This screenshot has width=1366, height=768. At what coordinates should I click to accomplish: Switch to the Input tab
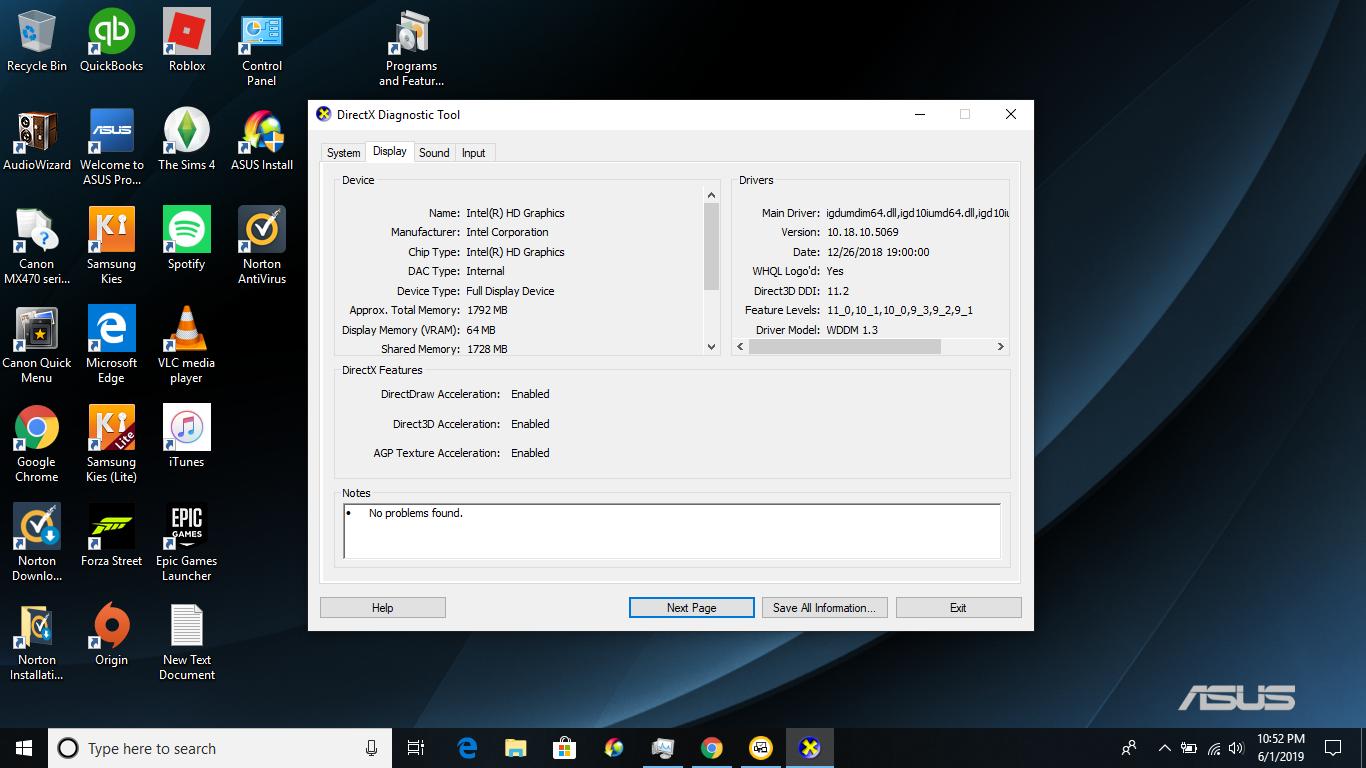click(474, 153)
